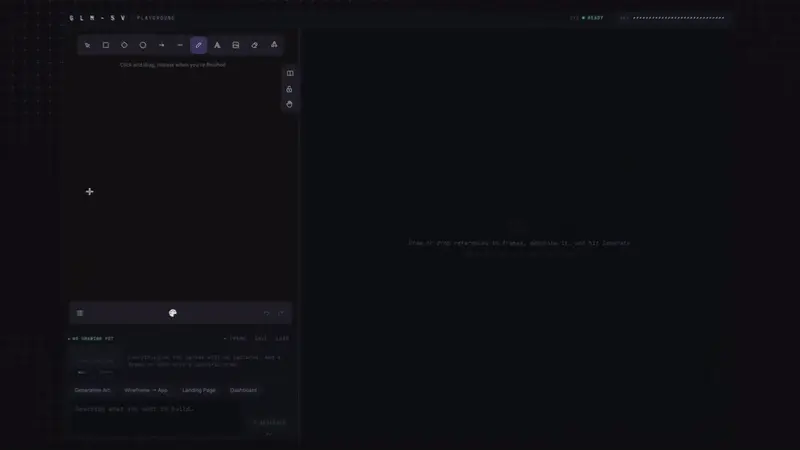Viewport: 800px width, 450px height.
Task: Click the highlighted pencil draw tool
Action: 198,45
